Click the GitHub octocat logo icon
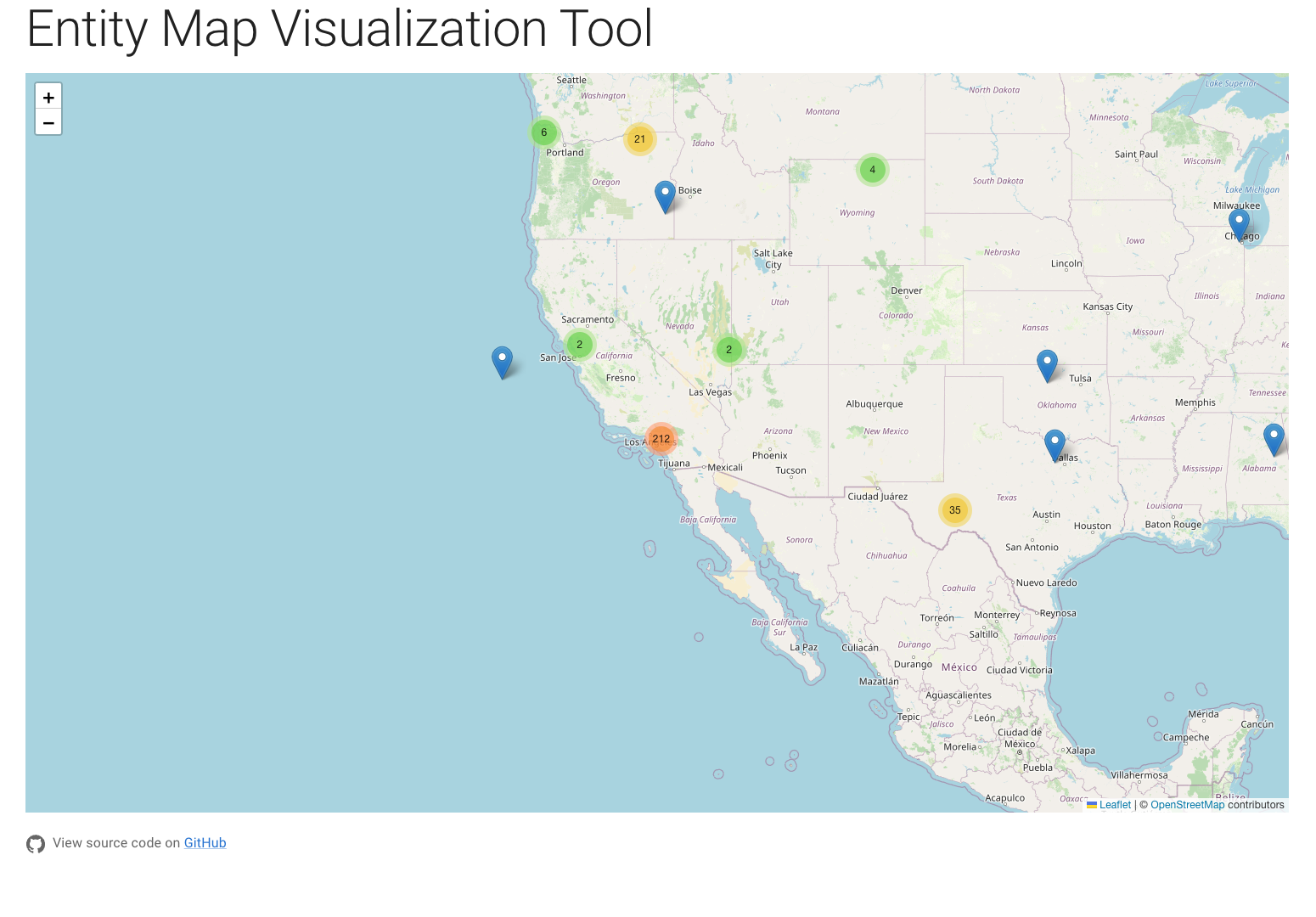The image size is (1316, 917). click(x=36, y=844)
